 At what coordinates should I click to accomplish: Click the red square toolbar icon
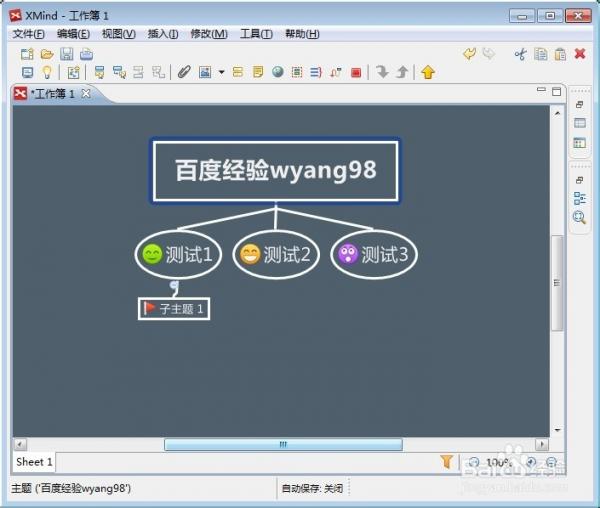[356, 72]
